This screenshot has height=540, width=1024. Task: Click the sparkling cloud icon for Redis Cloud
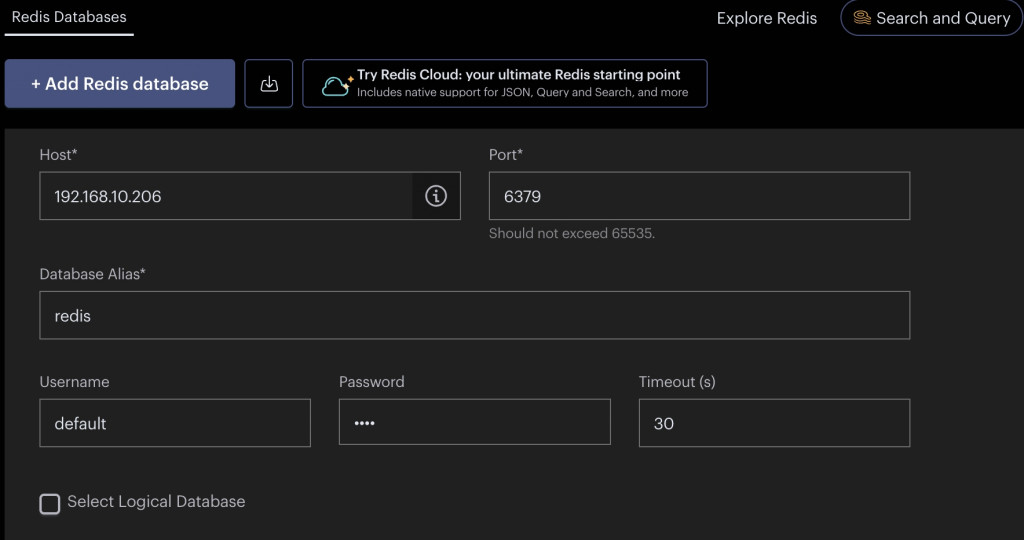coord(337,84)
